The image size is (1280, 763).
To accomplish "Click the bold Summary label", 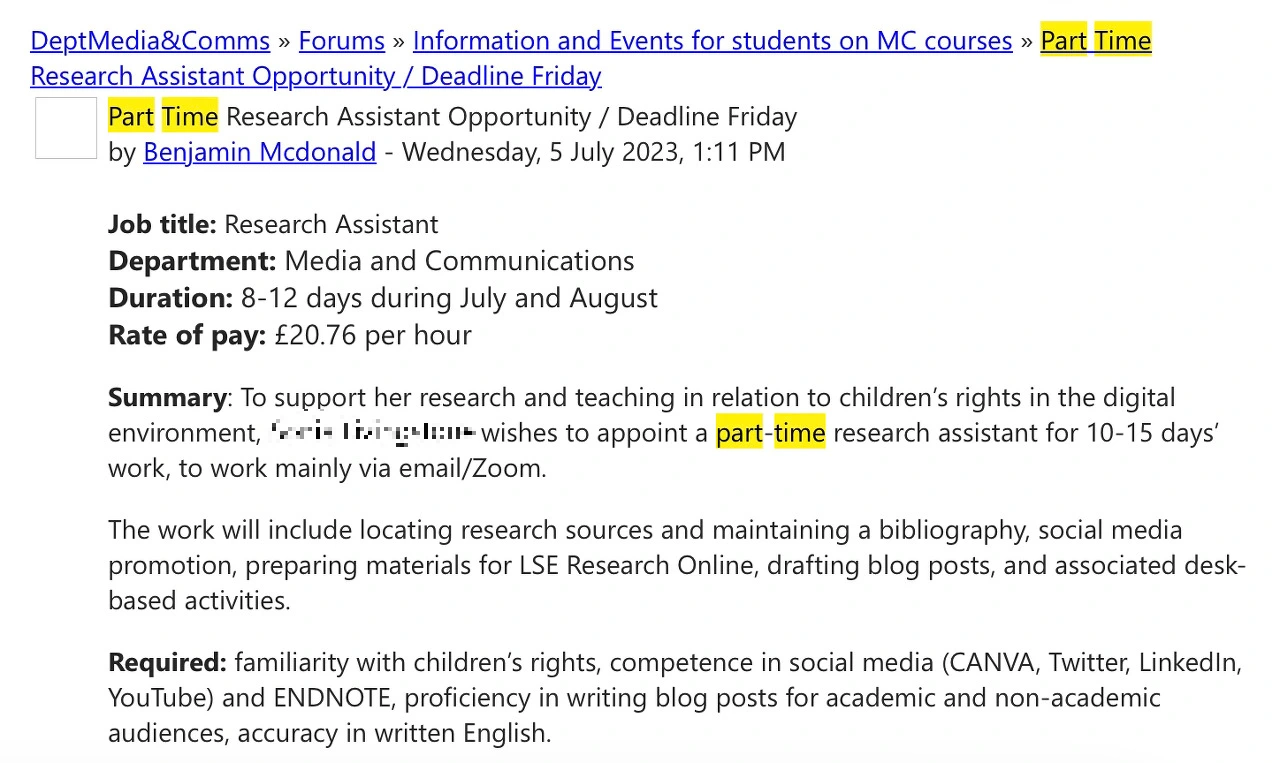I will pos(167,397).
